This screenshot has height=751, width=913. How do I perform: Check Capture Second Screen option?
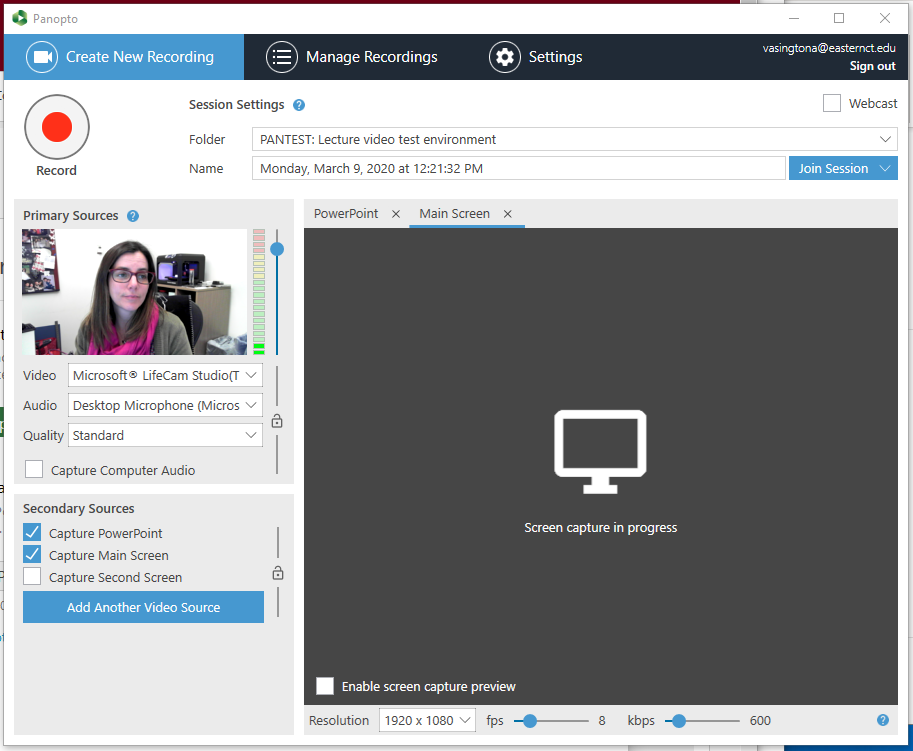(x=33, y=577)
